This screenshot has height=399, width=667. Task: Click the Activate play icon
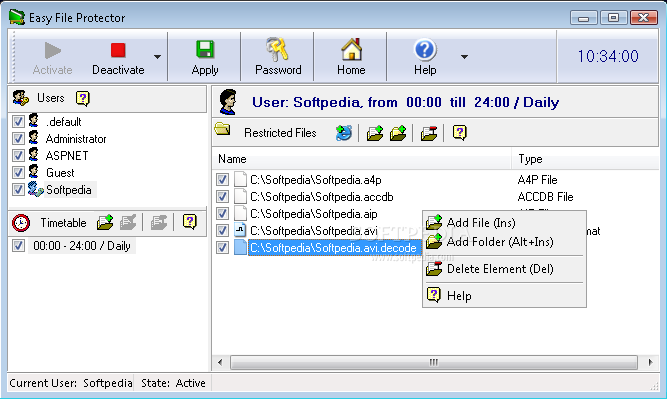pyautogui.click(x=52, y=51)
